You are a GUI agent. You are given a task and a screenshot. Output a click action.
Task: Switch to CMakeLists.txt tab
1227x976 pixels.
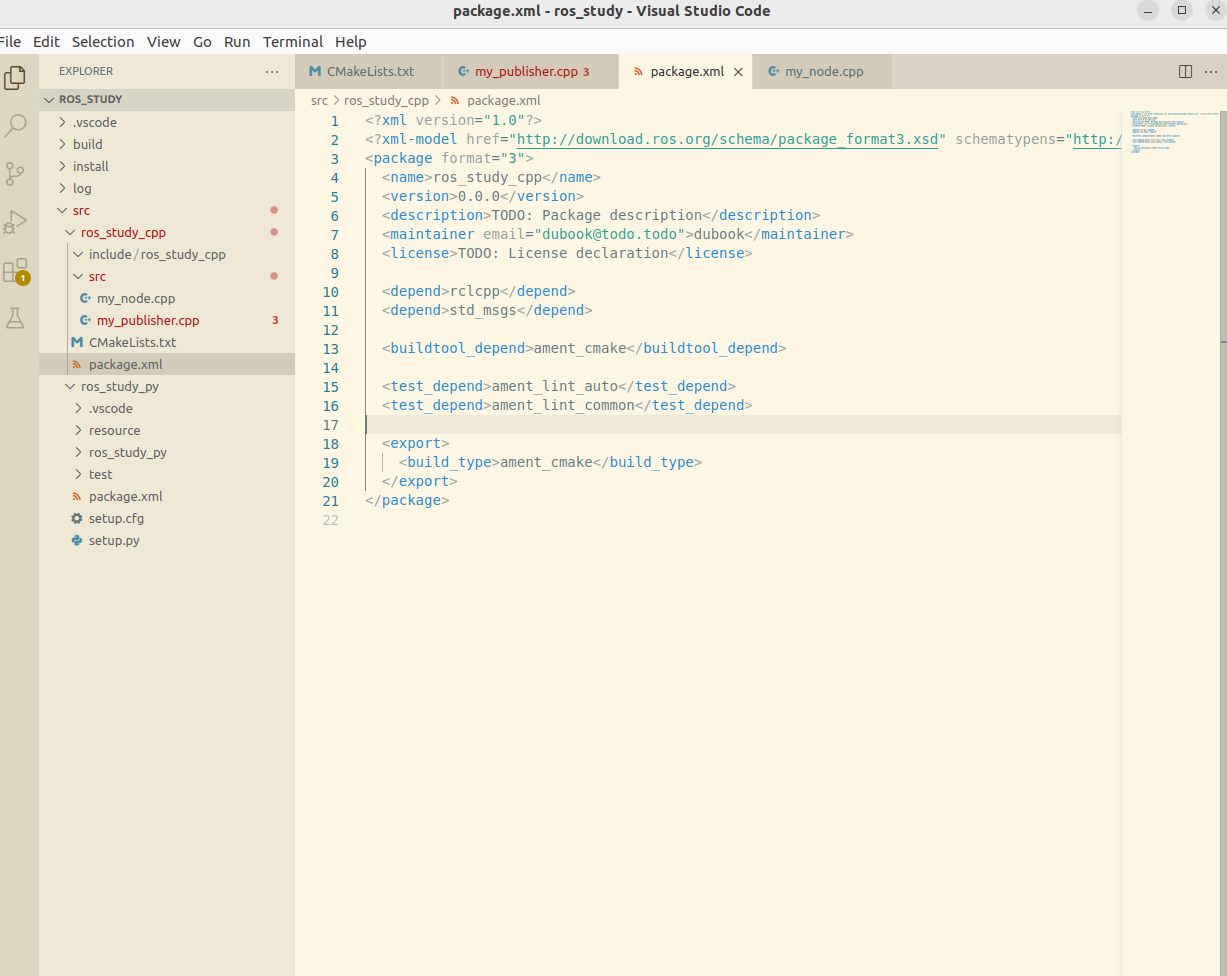[370, 72]
